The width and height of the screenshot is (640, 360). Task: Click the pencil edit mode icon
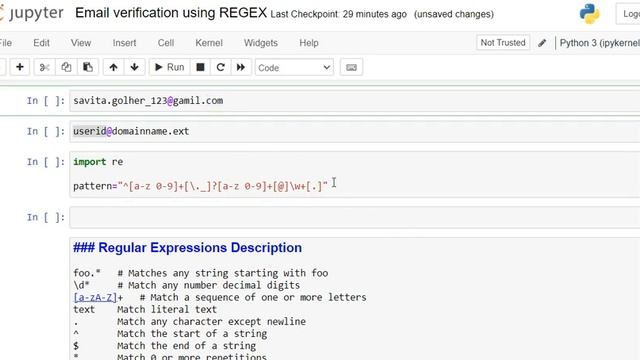(542, 43)
